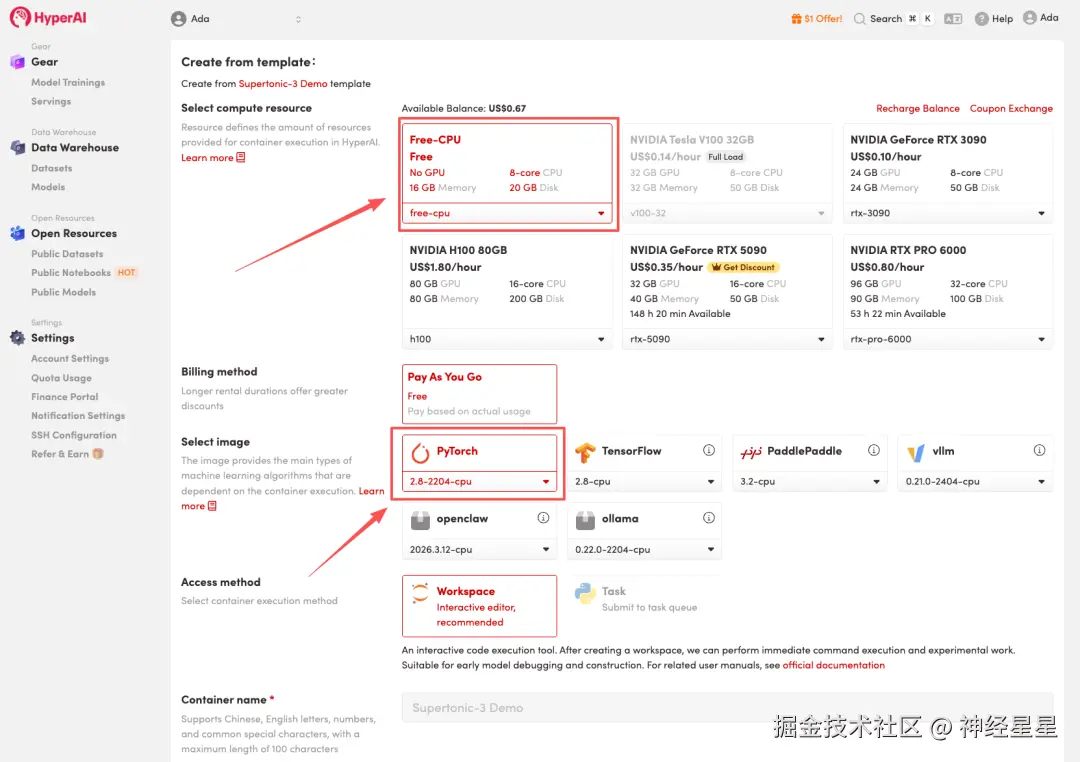1080x762 pixels.
Task: Expand the rtx-5090 dropdown
Action: (x=727, y=339)
